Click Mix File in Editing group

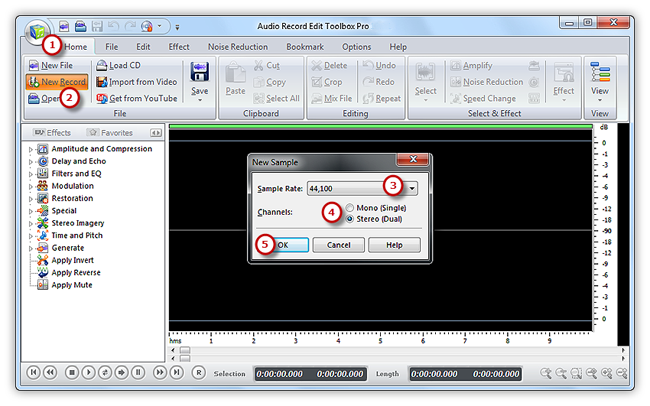tap(332, 99)
